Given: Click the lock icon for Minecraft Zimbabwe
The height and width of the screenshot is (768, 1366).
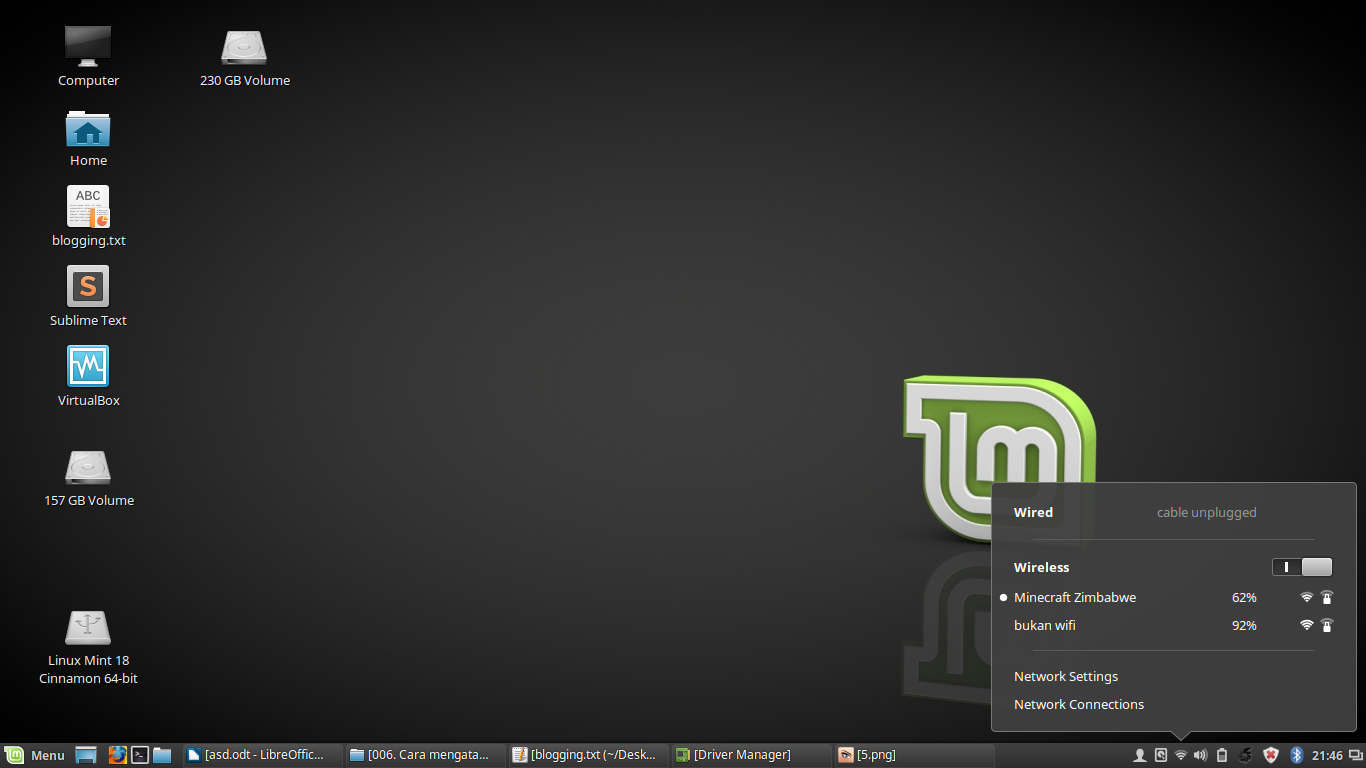Looking at the screenshot, I should (1327, 597).
